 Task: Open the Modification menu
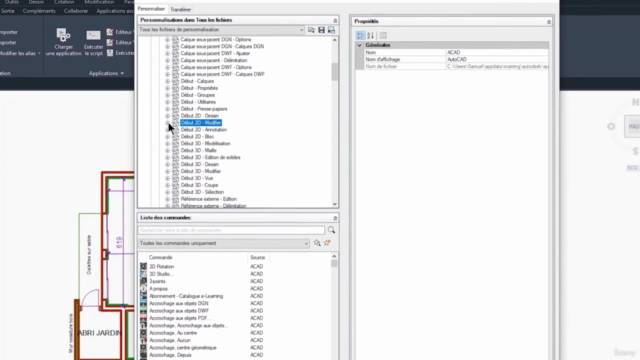coord(99,2)
